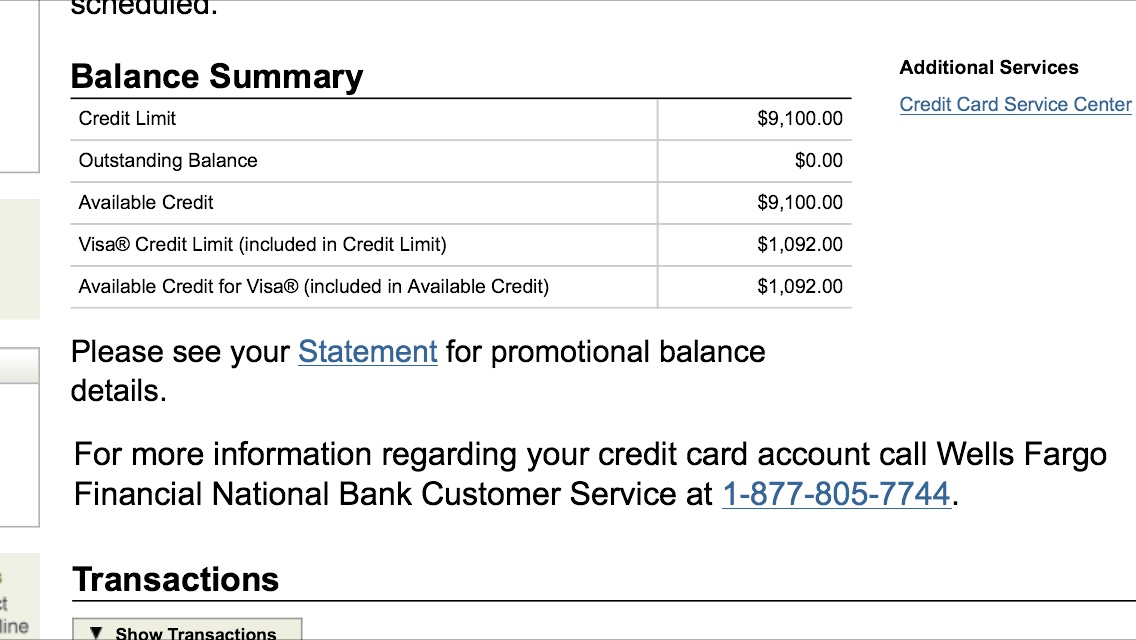Viewport: 1136px width, 640px height.
Task: Click the Balance Summary heading
Action: click(x=217, y=77)
